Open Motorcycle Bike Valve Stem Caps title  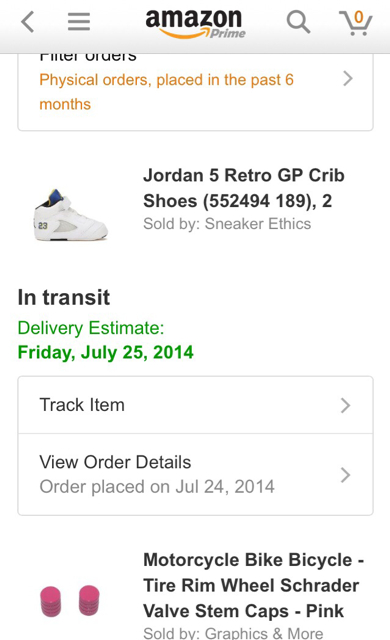(x=254, y=585)
